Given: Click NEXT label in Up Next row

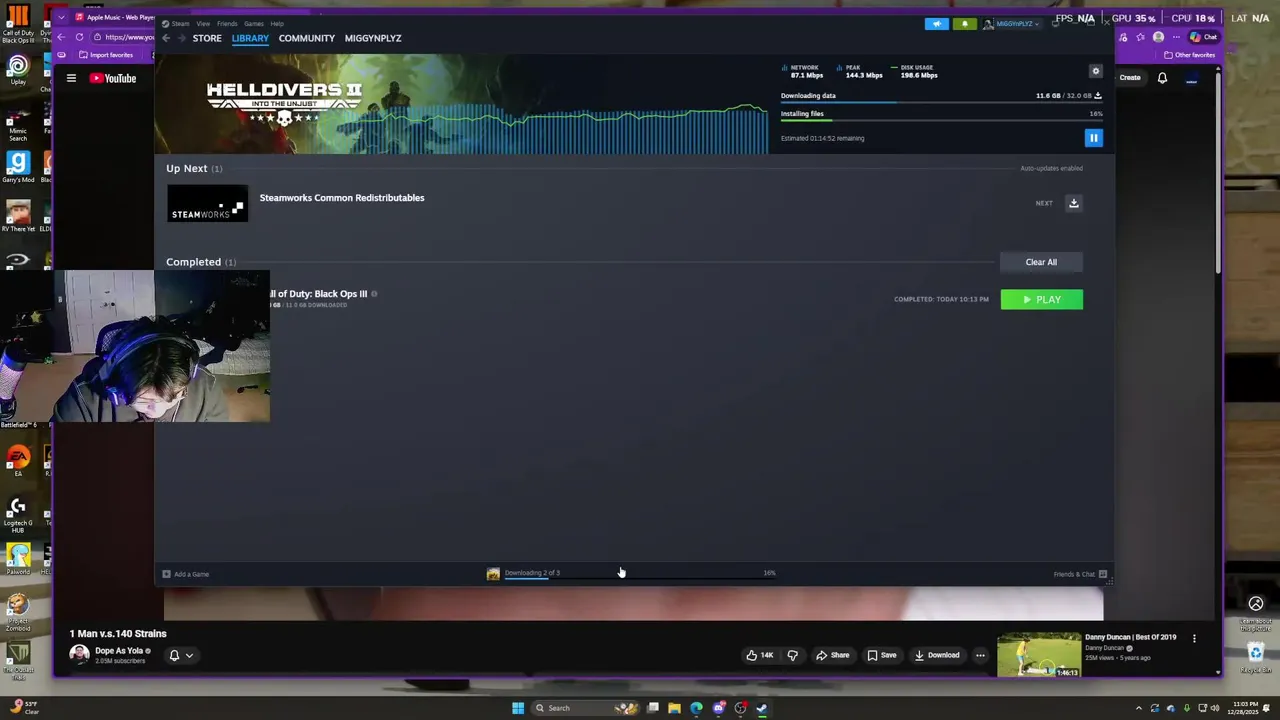Looking at the screenshot, I should [x=1044, y=203].
